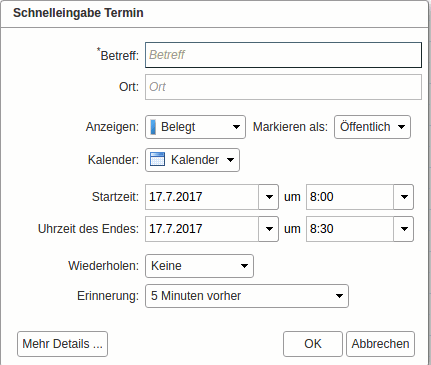Click into the Ort text field
431x365 pixels.
(x=283, y=87)
